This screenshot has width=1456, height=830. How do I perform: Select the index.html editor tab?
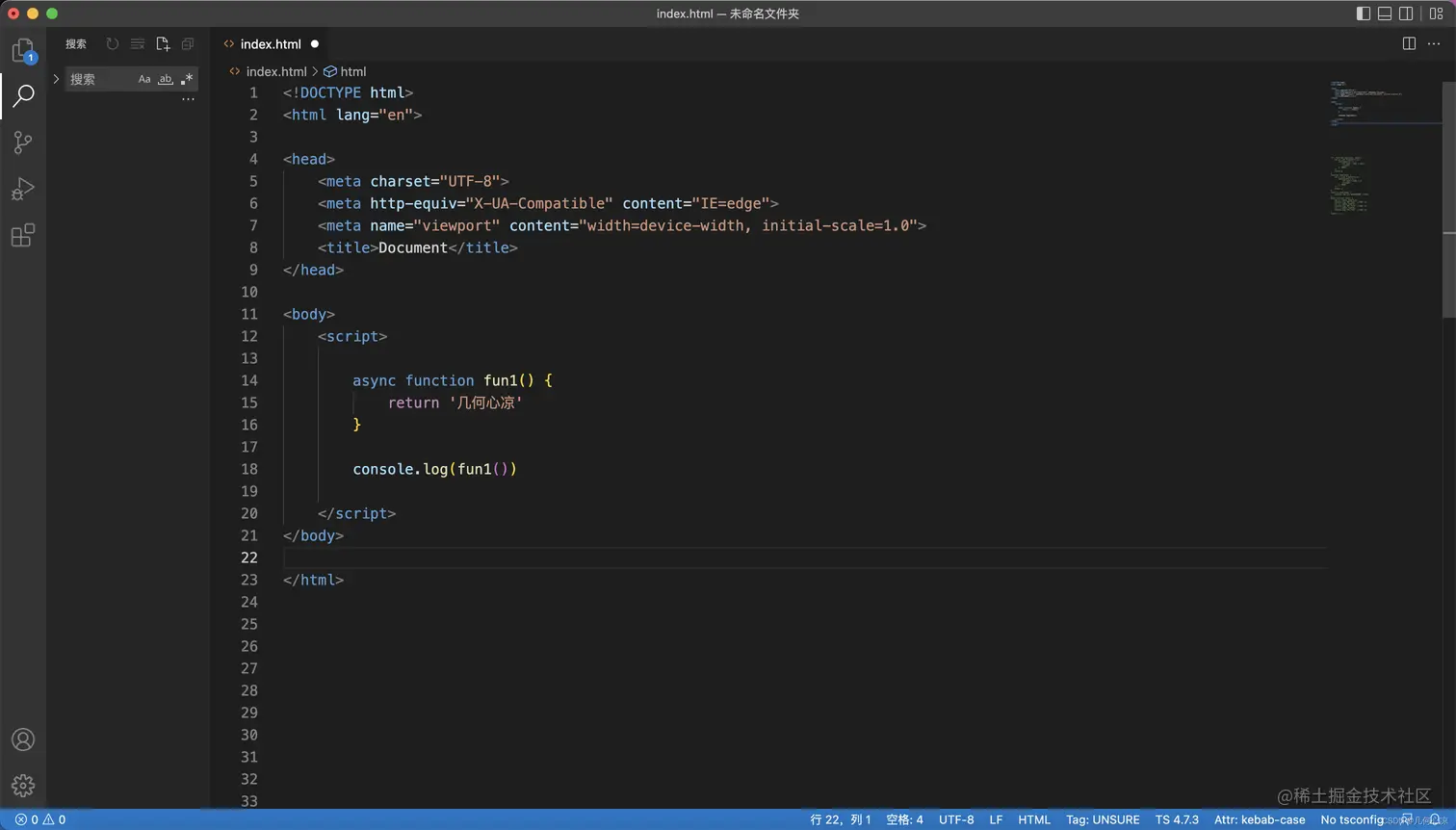pyautogui.click(x=270, y=43)
